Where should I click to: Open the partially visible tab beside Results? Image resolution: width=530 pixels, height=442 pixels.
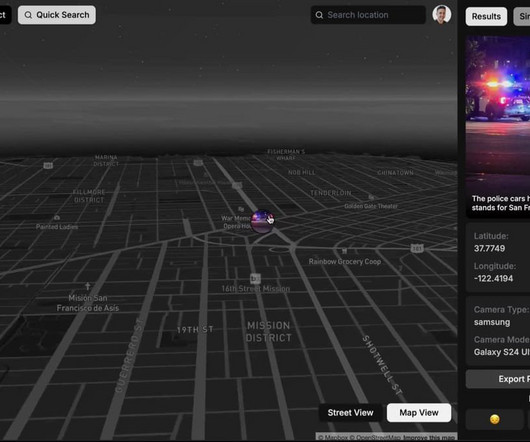[522, 16]
